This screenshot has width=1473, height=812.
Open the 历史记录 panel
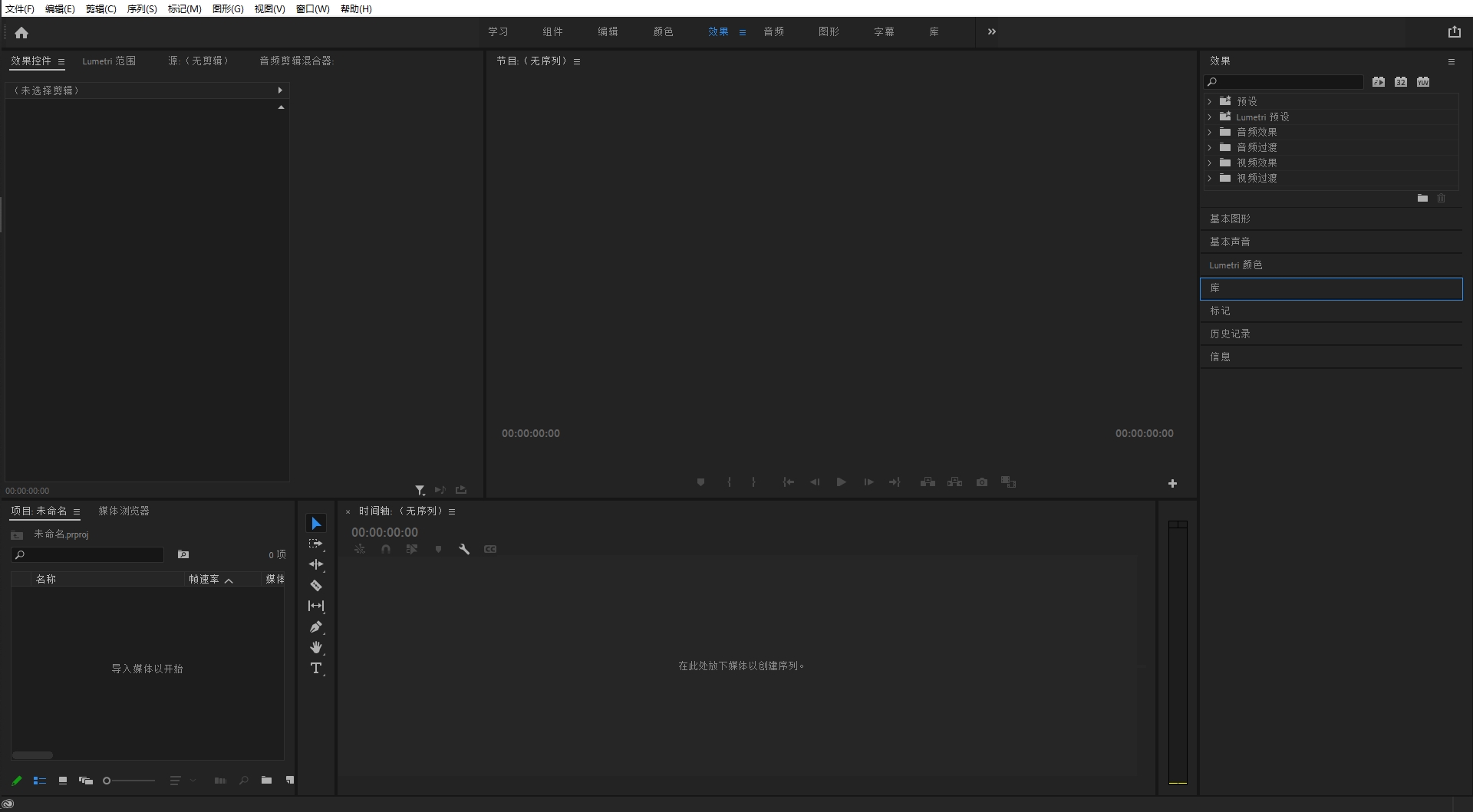click(x=1230, y=334)
